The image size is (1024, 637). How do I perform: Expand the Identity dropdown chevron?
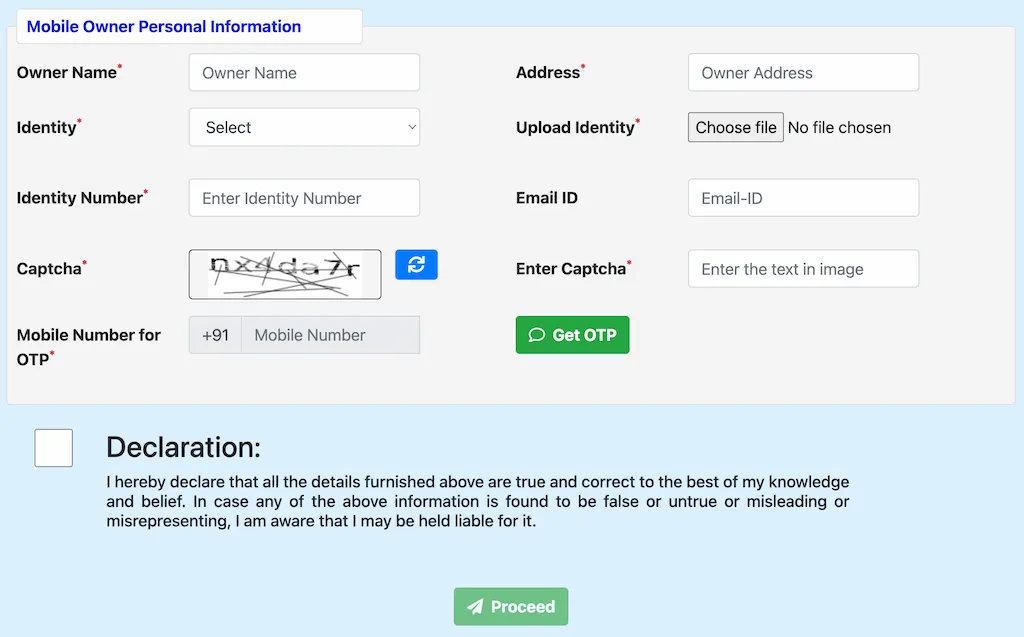410,127
